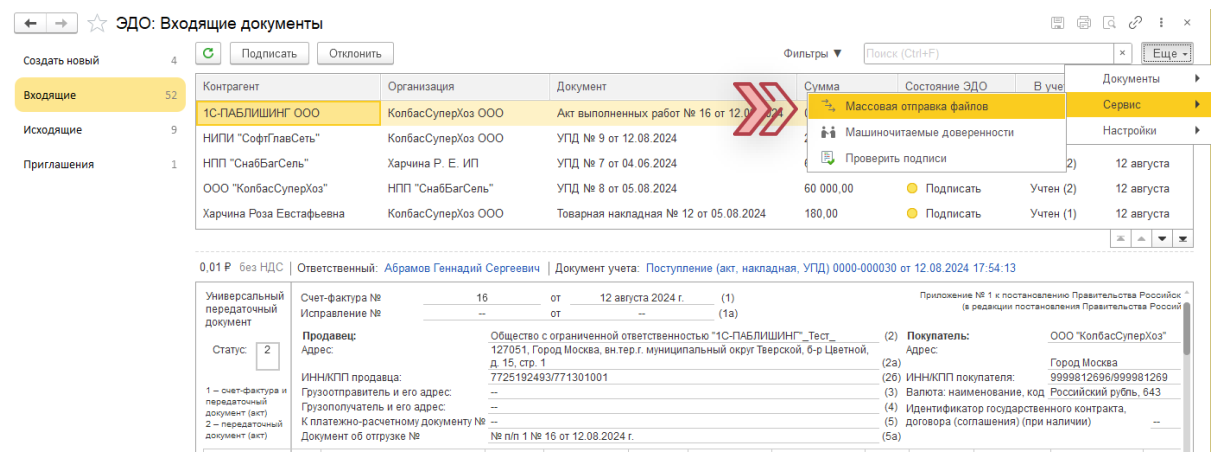Open the Абрамов Геннадий Сергеевич link
The height and width of the screenshot is (462, 1222).
[x=462, y=268]
